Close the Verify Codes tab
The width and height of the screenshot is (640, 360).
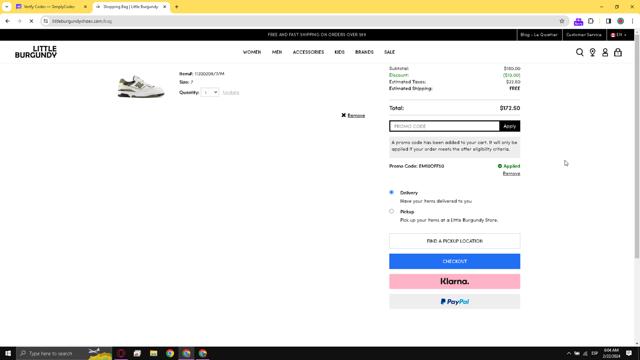(x=85, y=7)
